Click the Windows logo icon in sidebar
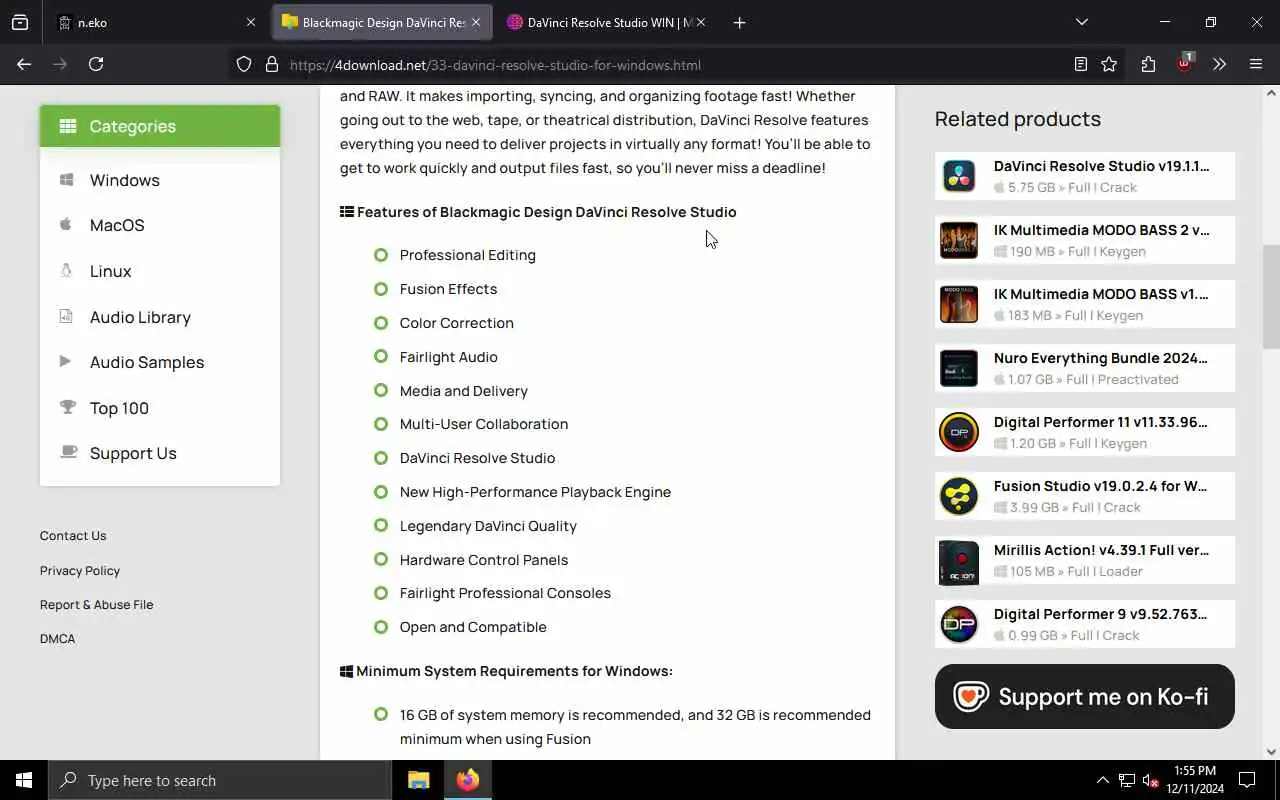The height and width of the screenshot is (800, 1280). (66, 180)
